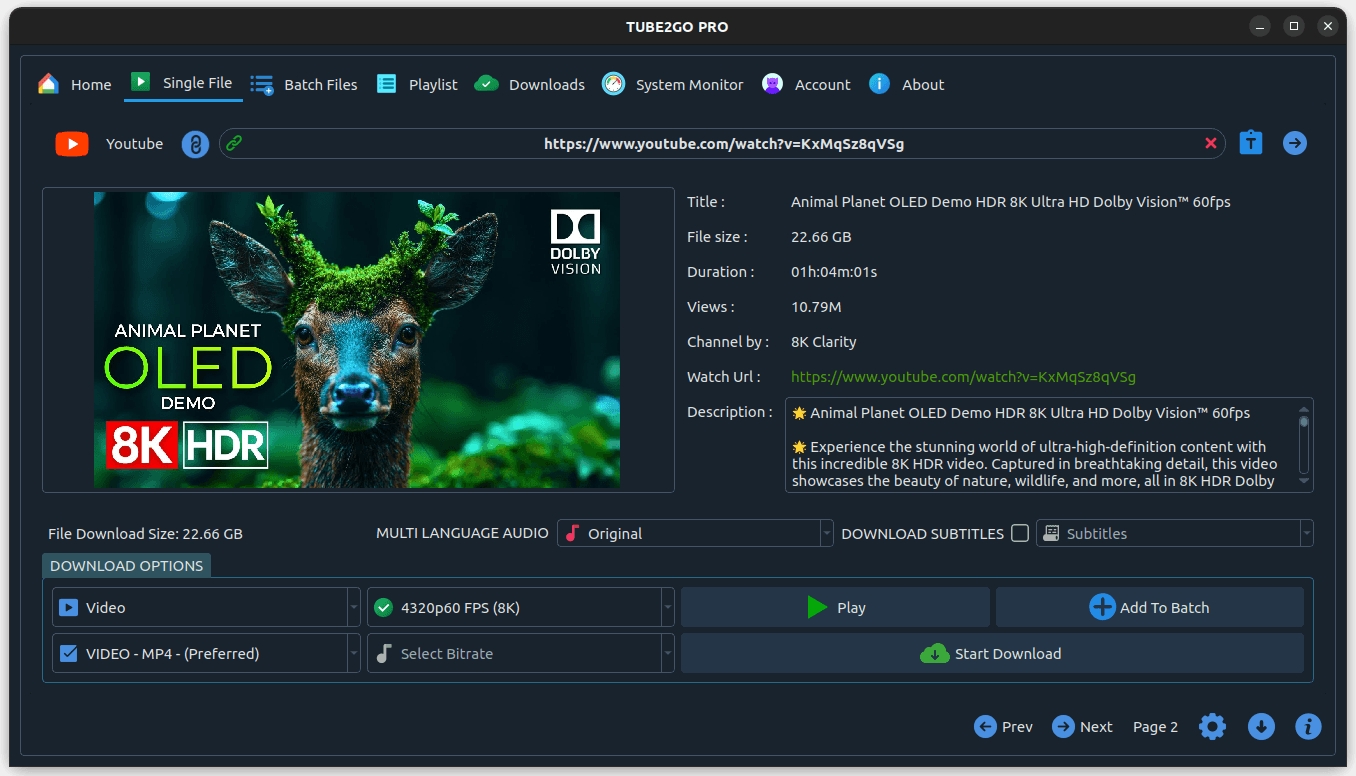The image size is (1356, 776).
Task: Click the red YouTube logo icon
Action: [72, 144]
